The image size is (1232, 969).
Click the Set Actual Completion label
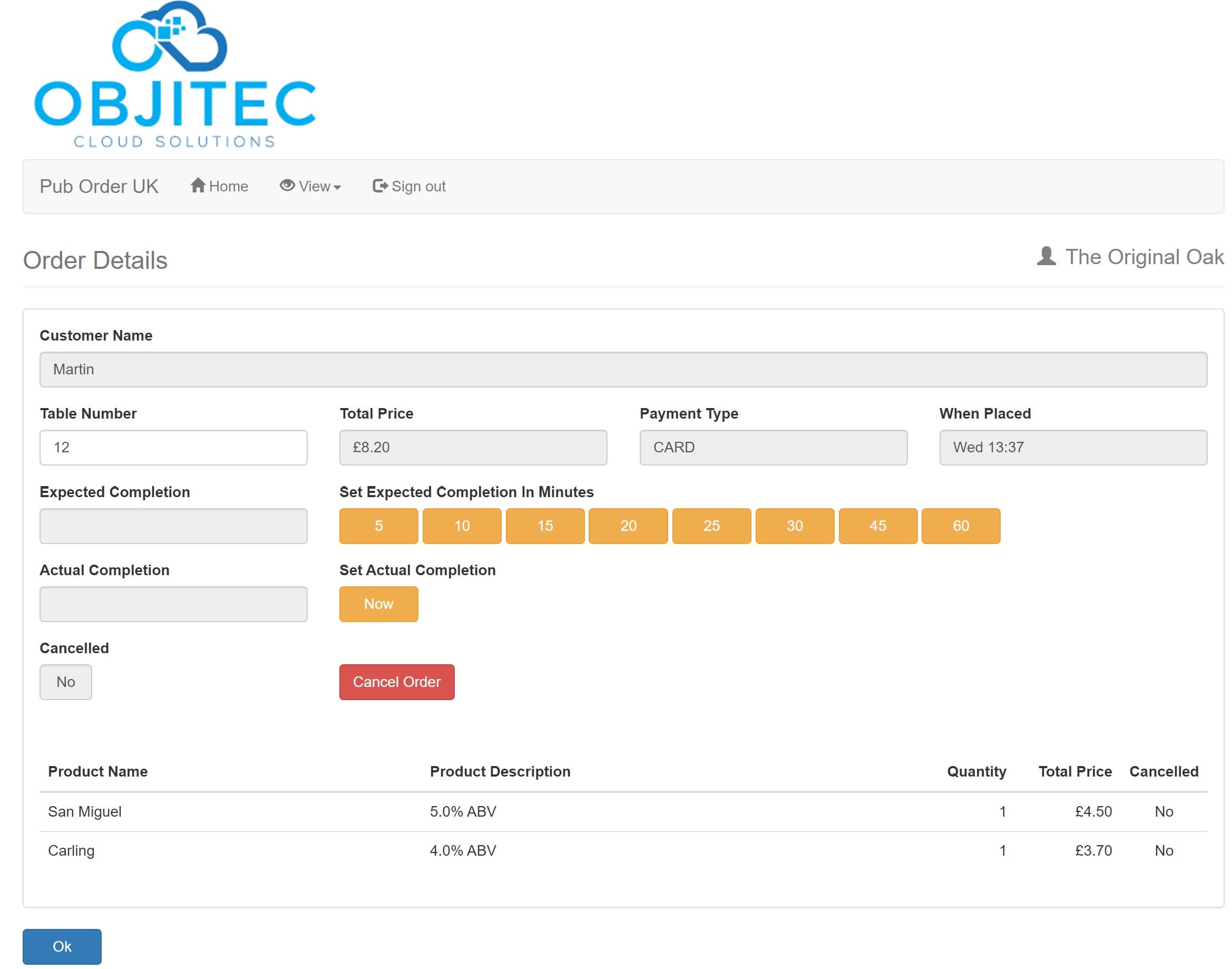tap(418, 571)
